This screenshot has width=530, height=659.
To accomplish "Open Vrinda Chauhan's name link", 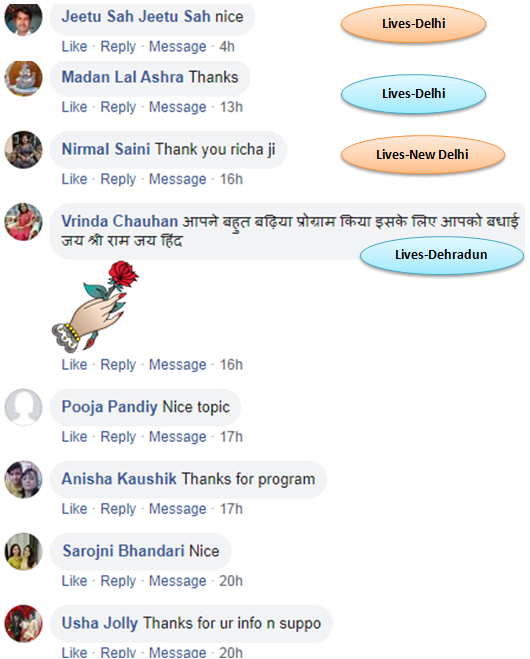I will [x=120, y=221].
